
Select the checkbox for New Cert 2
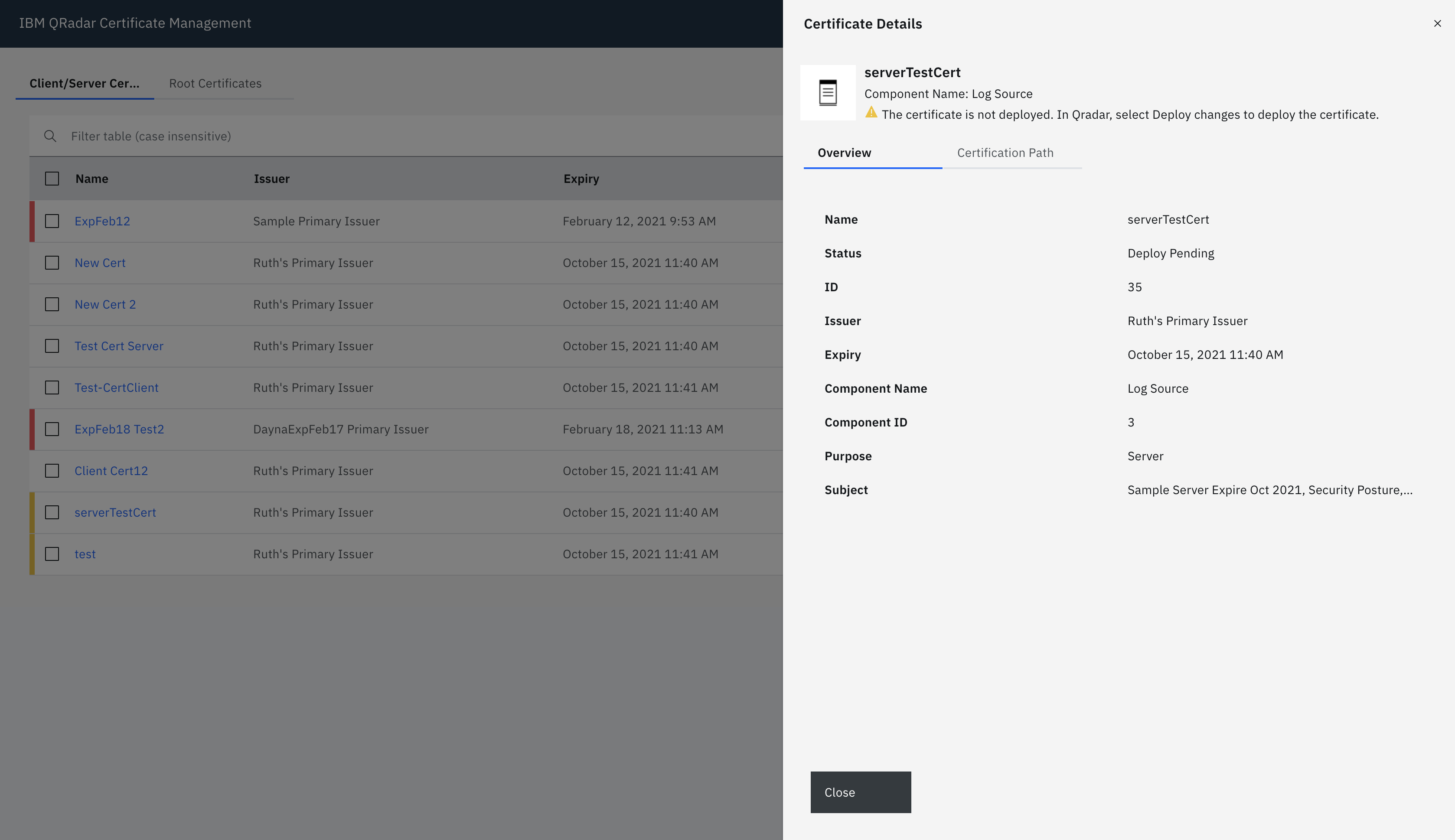[x=52, y=305]
